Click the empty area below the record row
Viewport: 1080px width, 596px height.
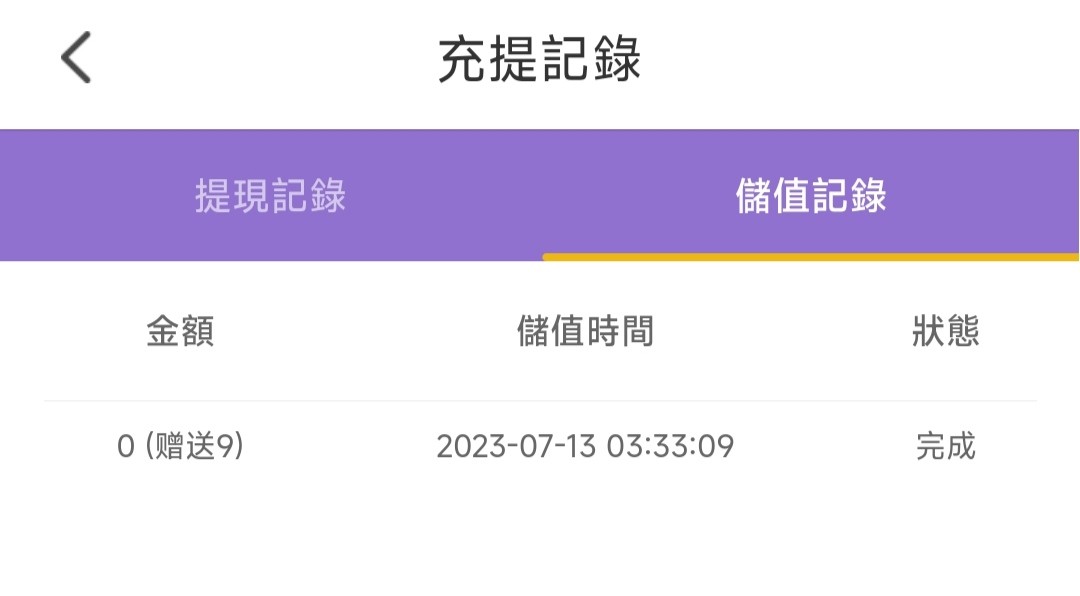[x=540, y=540]
